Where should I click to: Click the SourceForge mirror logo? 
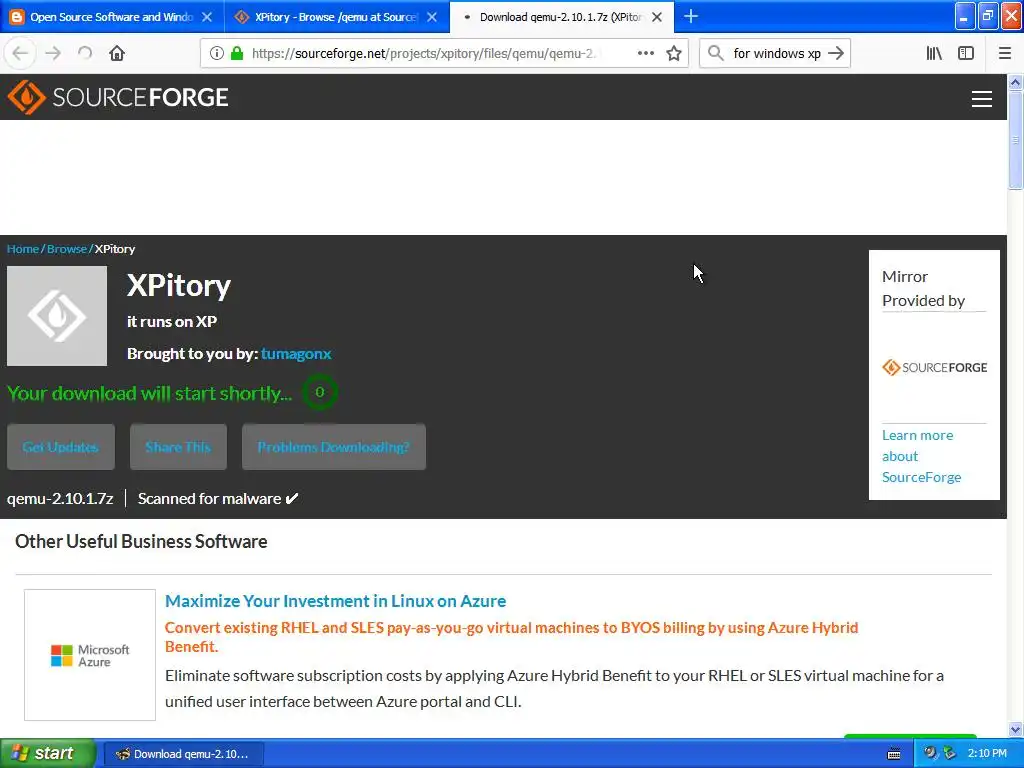point(935,368)
